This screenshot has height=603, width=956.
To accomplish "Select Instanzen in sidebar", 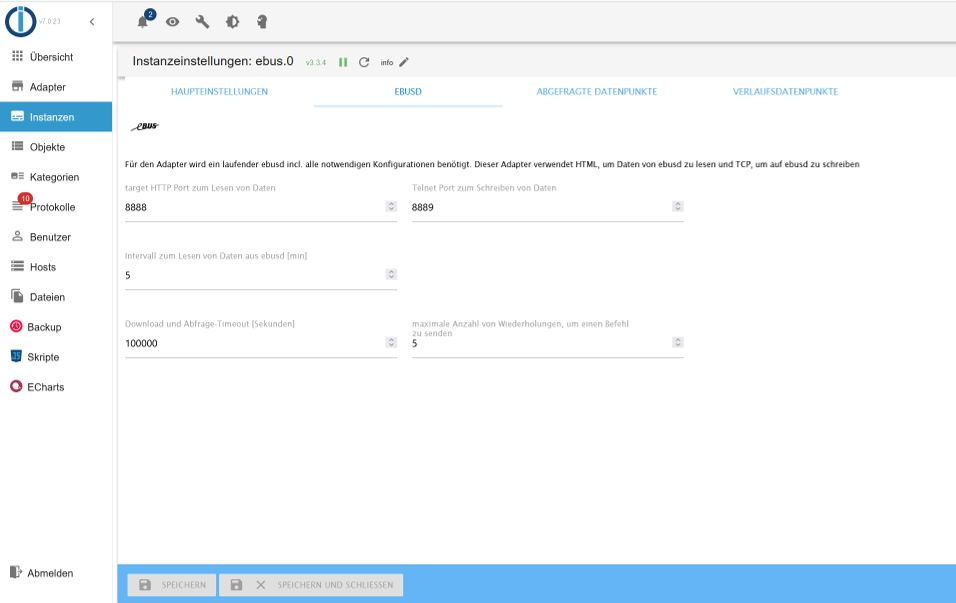I will tap(56, 116).
